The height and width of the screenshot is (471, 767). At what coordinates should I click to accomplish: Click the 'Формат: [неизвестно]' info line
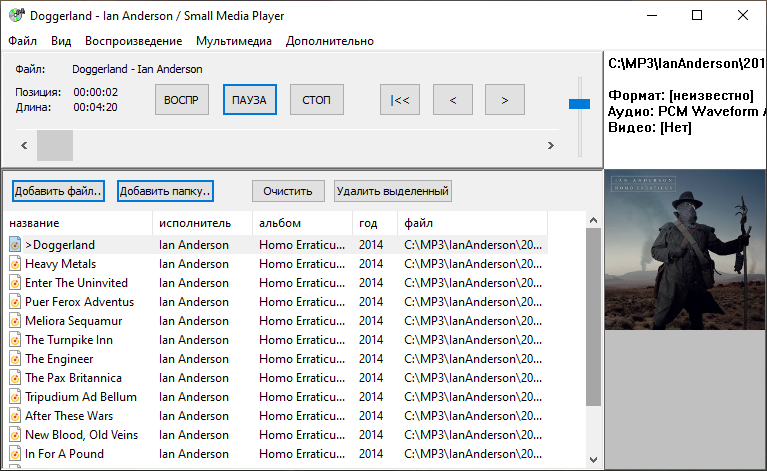681,95
